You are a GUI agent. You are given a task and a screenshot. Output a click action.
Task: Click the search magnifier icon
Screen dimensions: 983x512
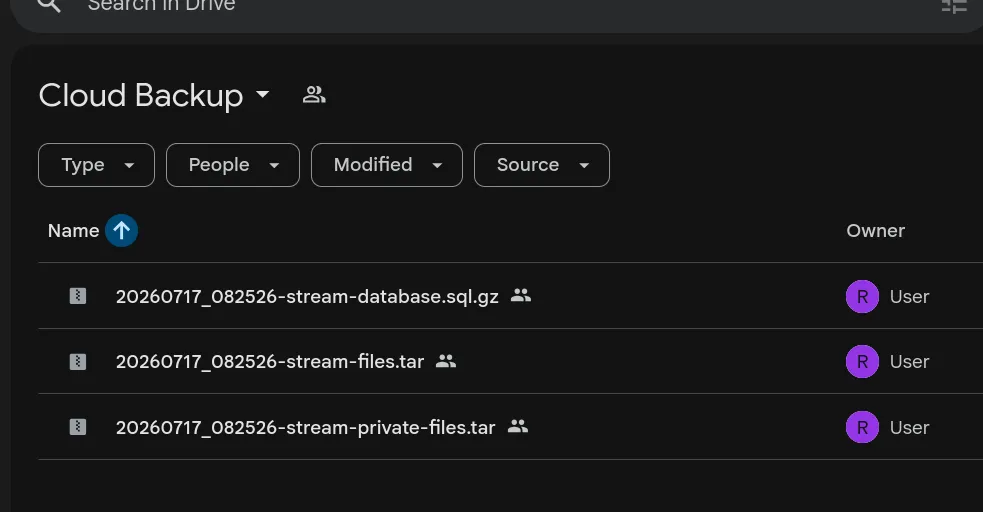click(49, 5)
